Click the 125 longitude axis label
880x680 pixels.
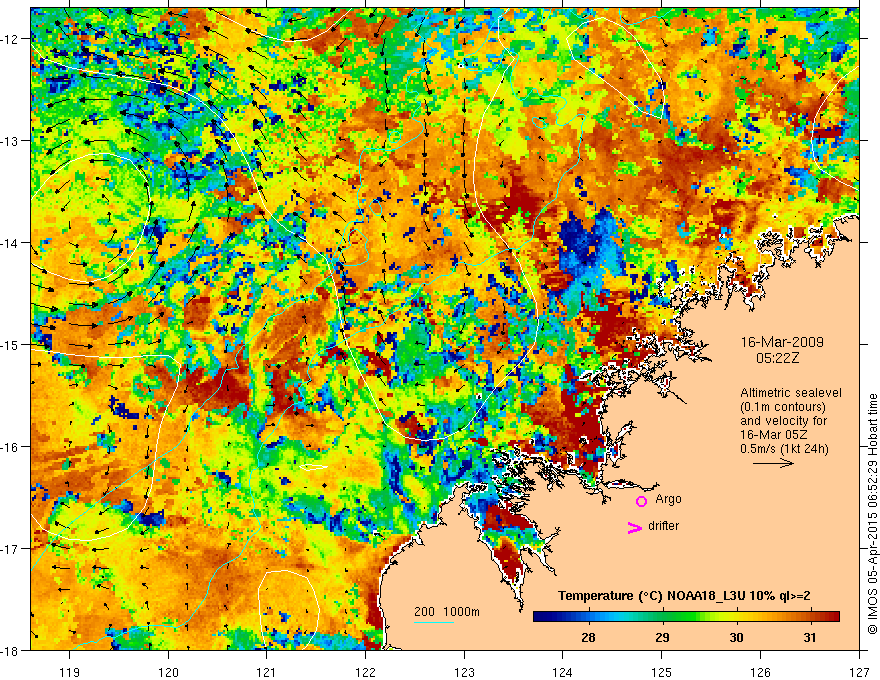(662, 672)
